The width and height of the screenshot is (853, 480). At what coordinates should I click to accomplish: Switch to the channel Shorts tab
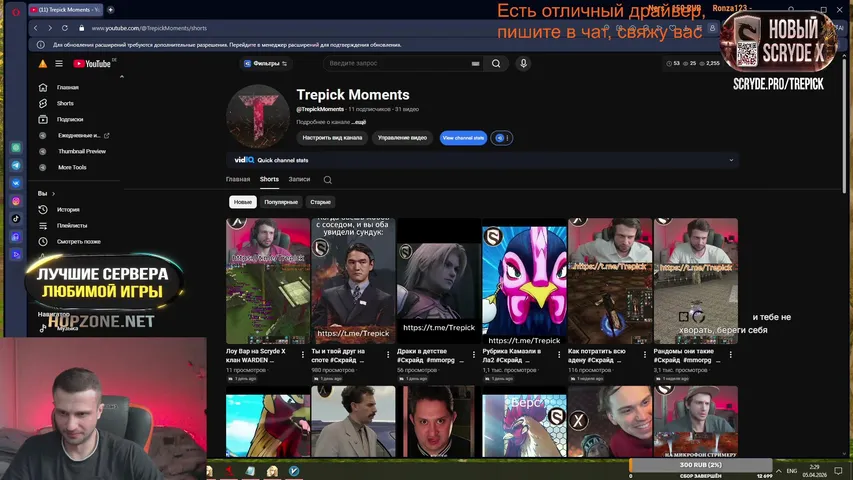[x=269, y=179]
